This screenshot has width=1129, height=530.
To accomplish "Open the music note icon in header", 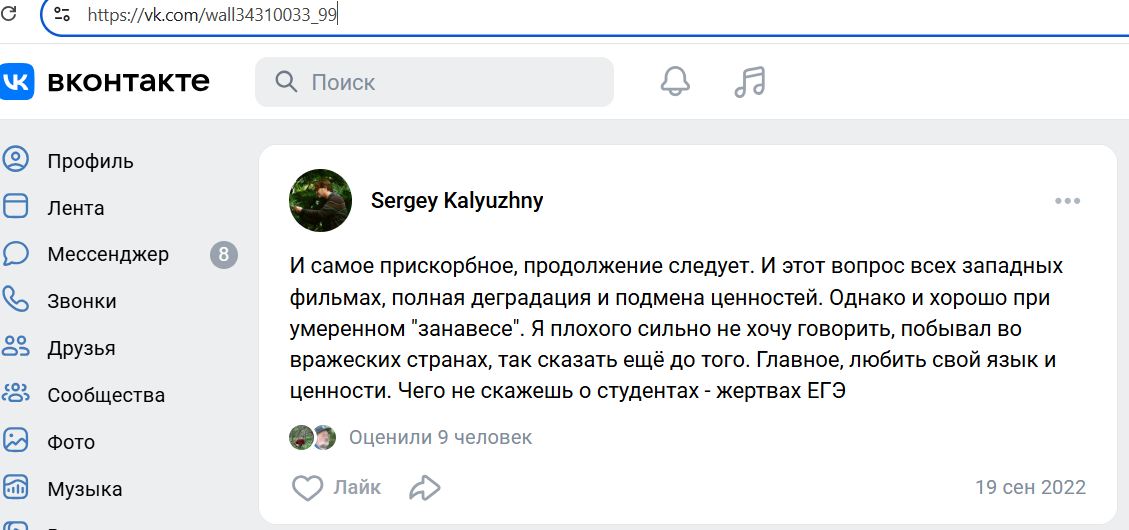I will 749,81.
